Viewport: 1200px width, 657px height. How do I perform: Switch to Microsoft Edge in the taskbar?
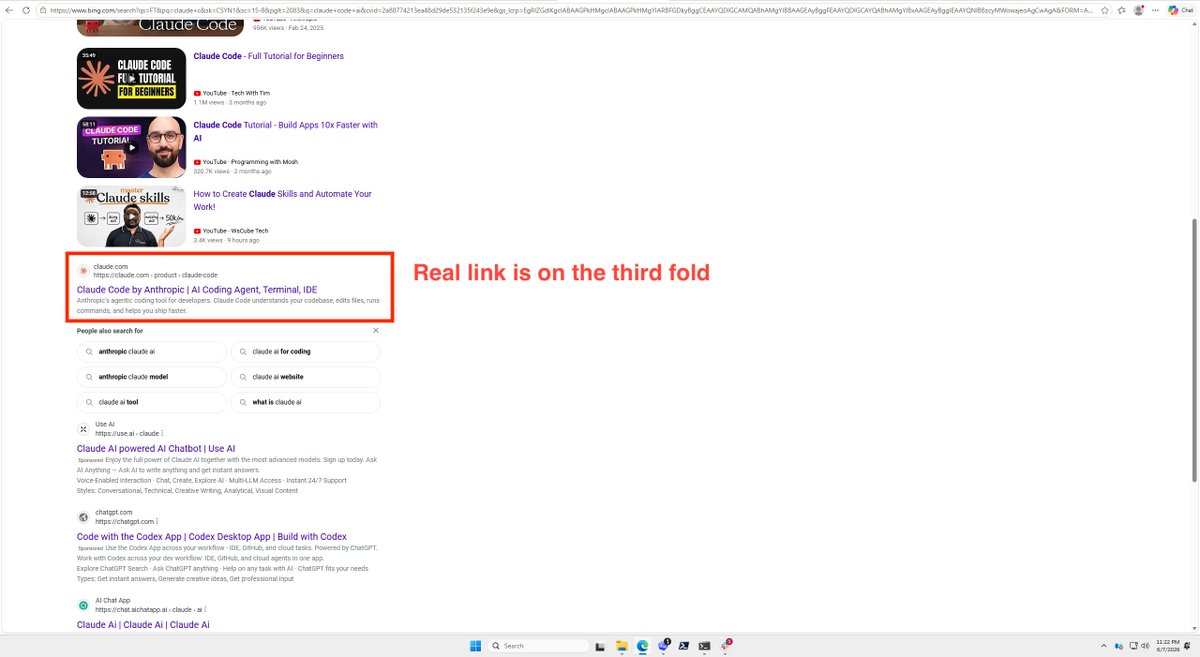pyautogui.click(x=642, y=646)
